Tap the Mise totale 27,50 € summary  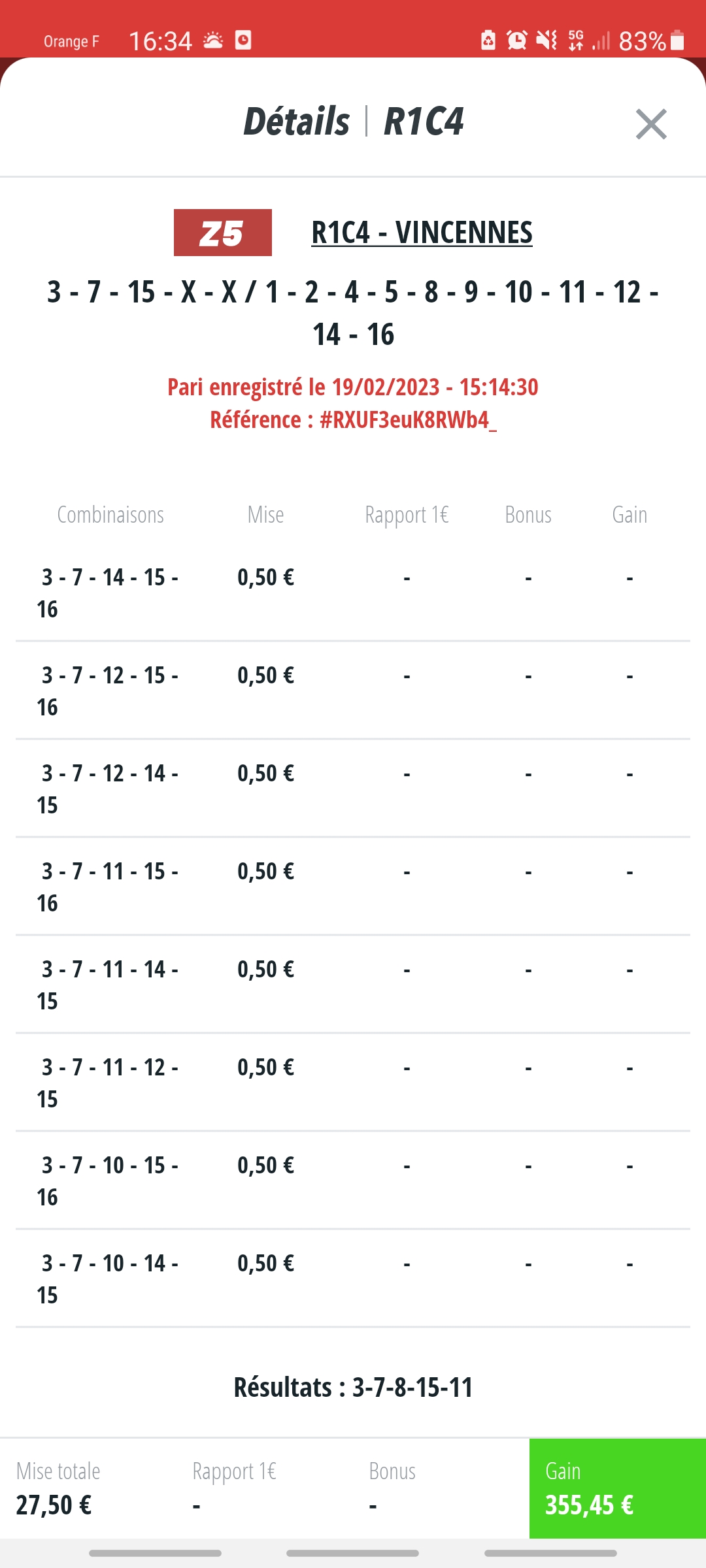tap(58, 1488)
